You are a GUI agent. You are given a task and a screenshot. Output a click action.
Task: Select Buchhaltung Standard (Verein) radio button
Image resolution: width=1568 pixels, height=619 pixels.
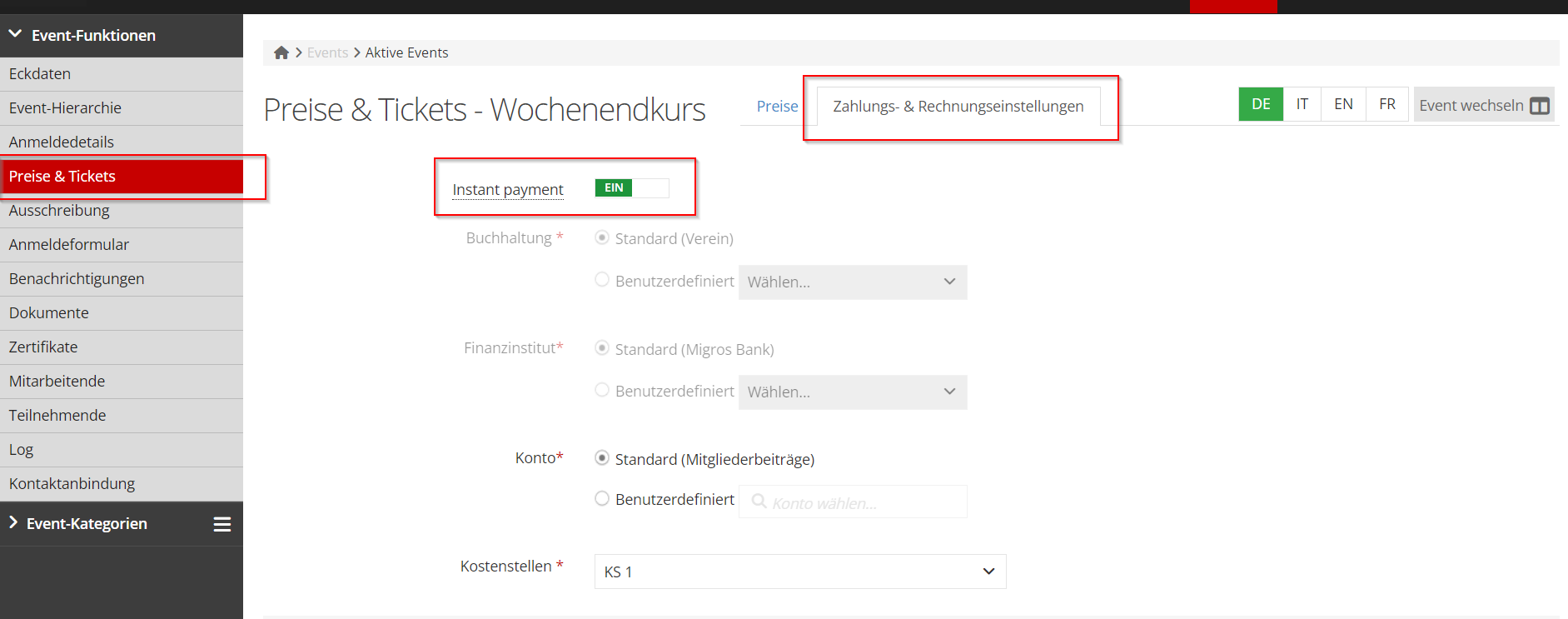click(602, 237)
